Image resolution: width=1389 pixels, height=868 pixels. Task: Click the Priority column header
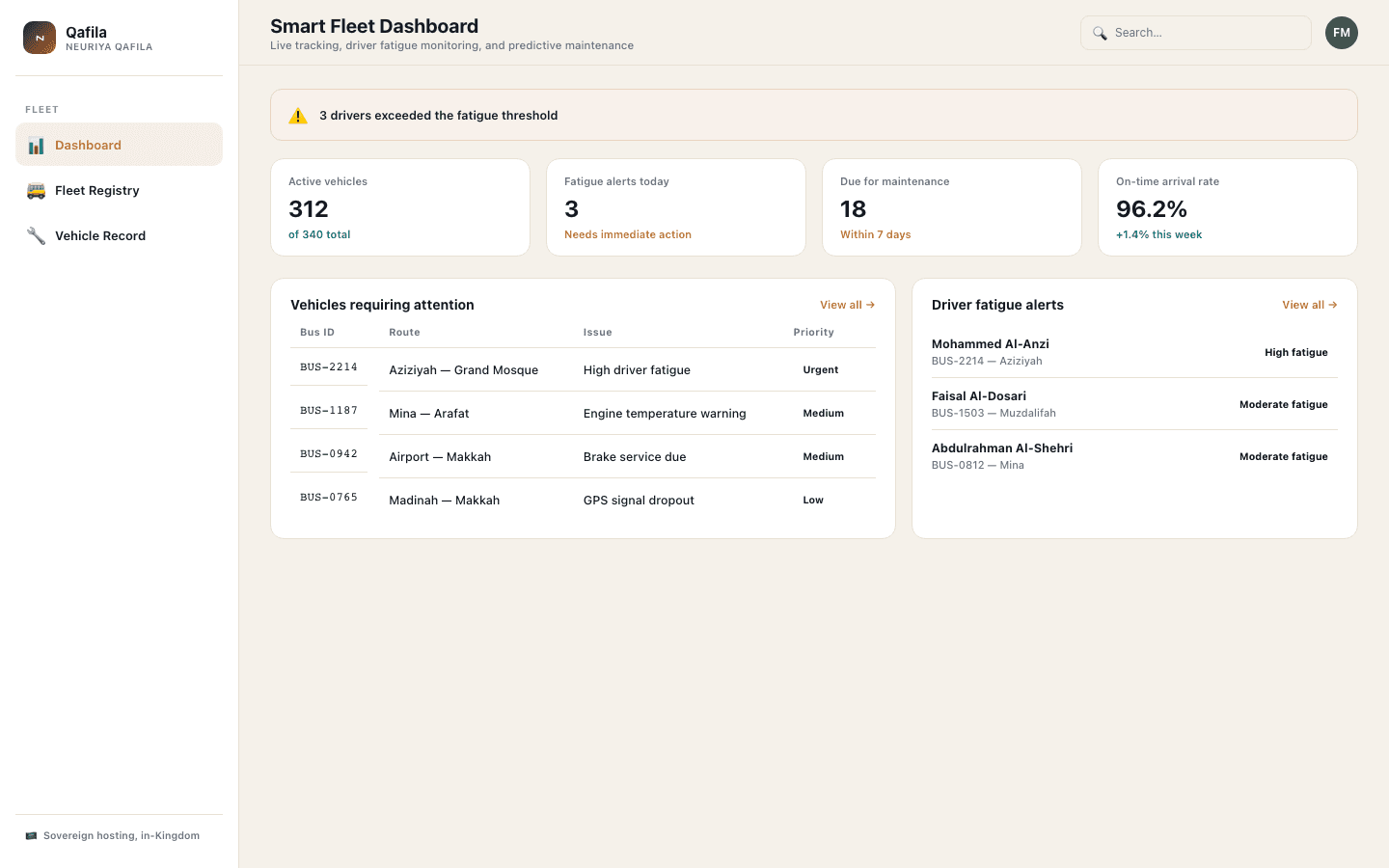click(814, 333)
